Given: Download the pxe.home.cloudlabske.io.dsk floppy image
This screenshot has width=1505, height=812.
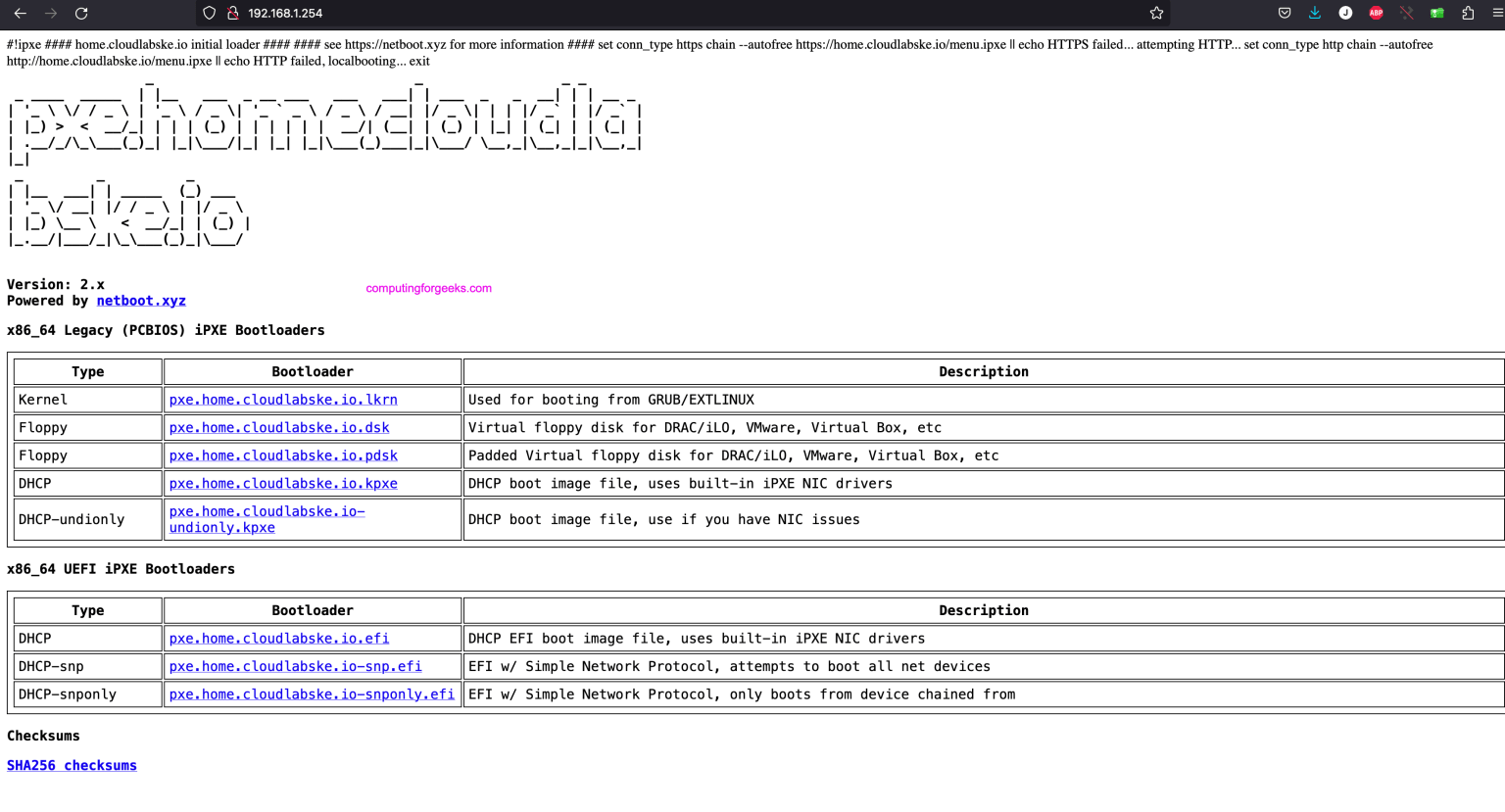Looking at the screenshot, I should coord(279,428).
